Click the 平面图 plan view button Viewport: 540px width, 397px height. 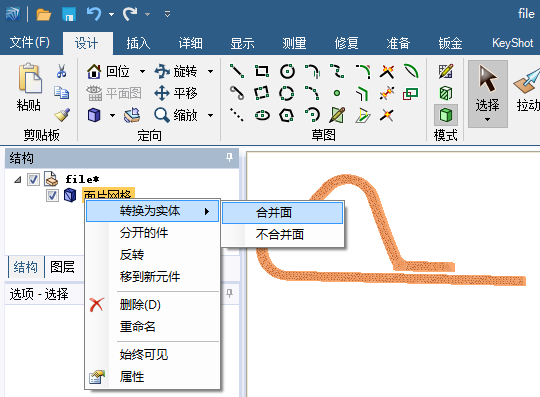(x=114, y=93)
